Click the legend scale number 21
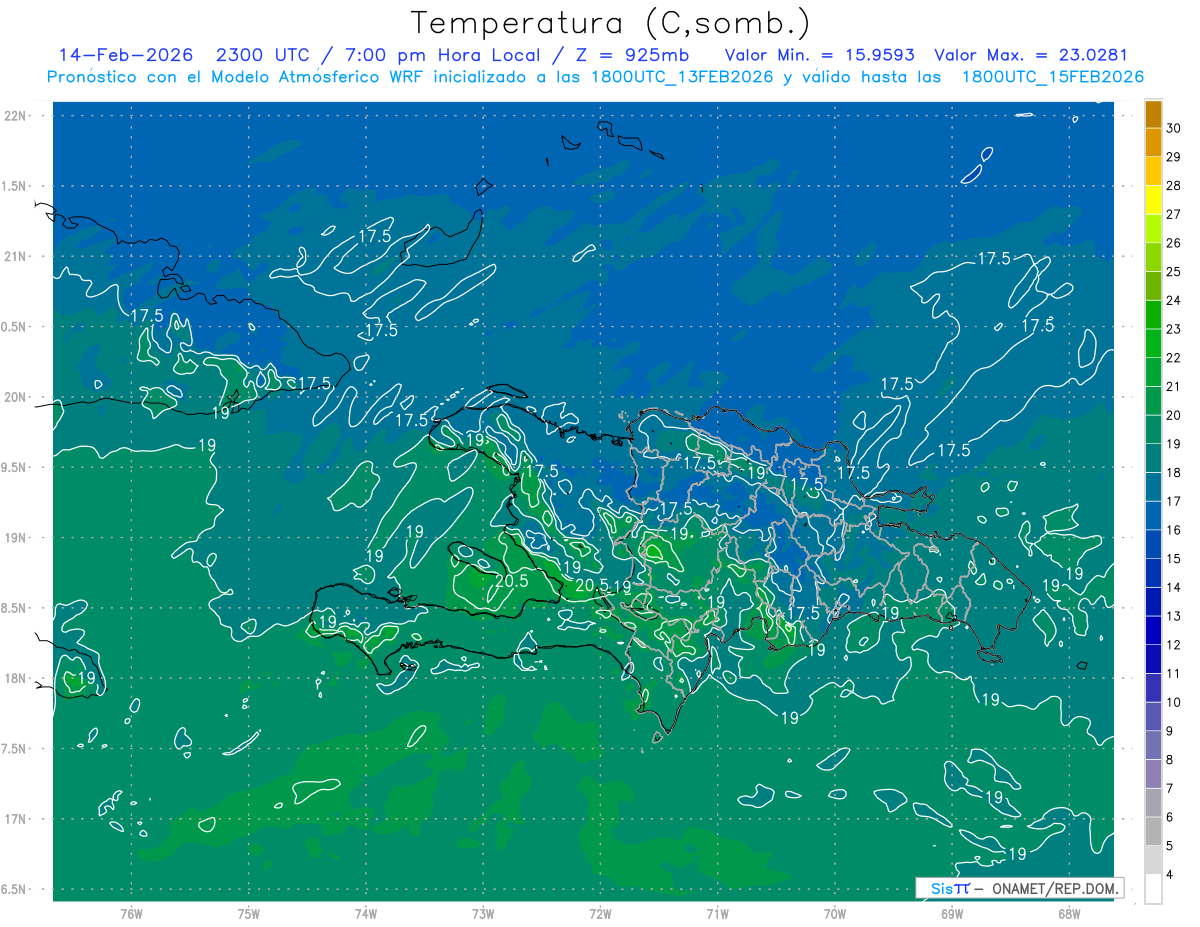1200x927 pixels. pos(1175,386)
